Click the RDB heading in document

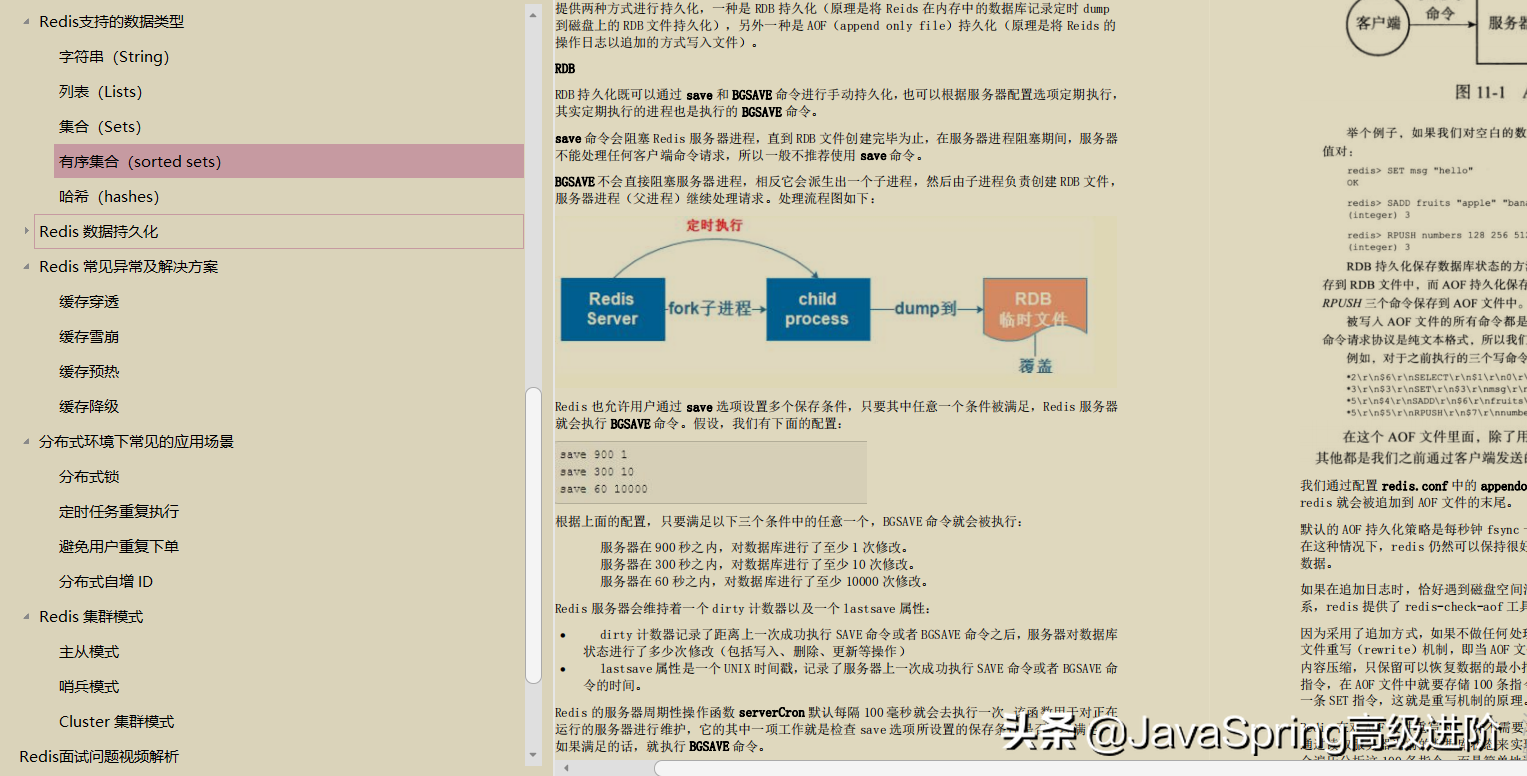pos(565,69)
